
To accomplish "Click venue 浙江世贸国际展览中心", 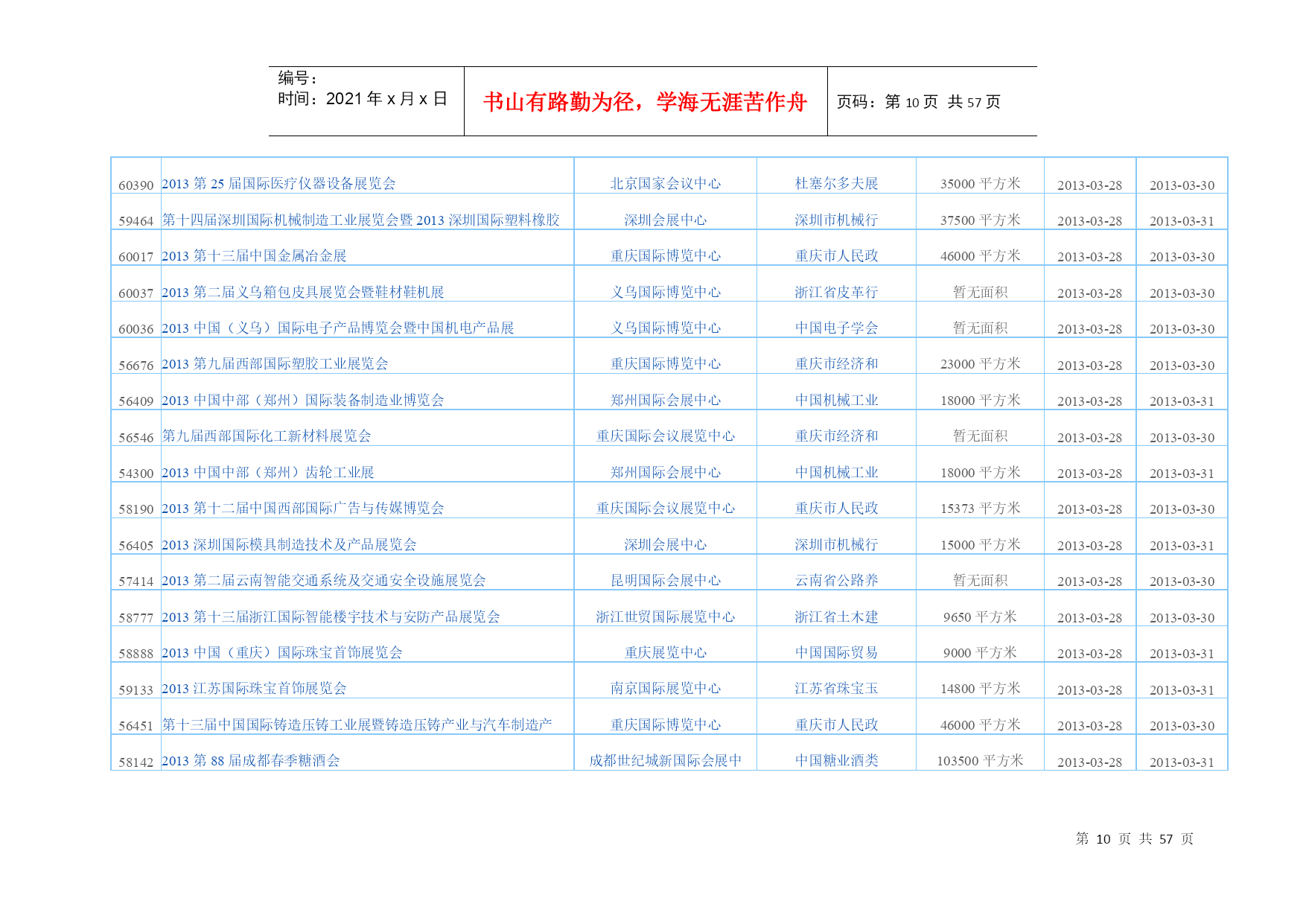I will point(666,617).
